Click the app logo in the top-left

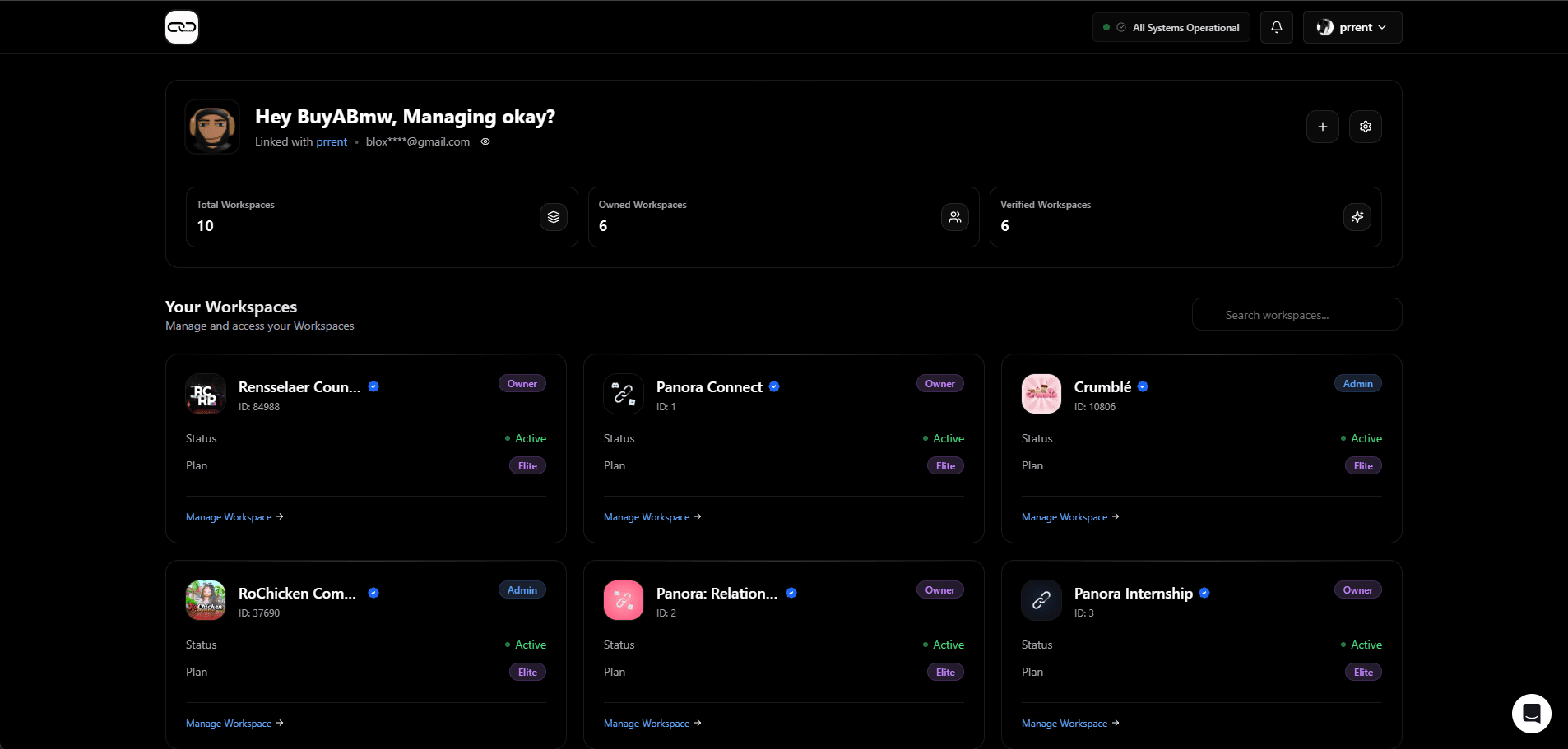181,26
